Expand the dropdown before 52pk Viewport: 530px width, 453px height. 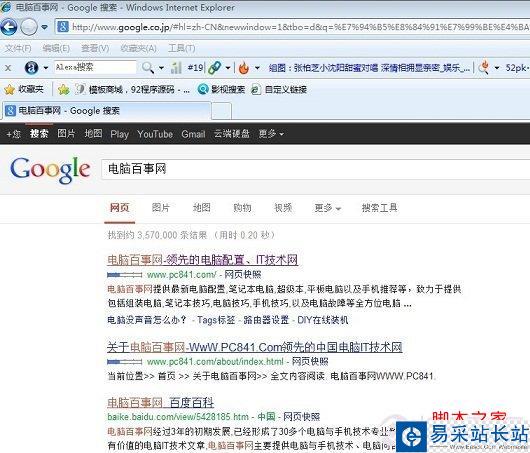click(x=497, y=68)
